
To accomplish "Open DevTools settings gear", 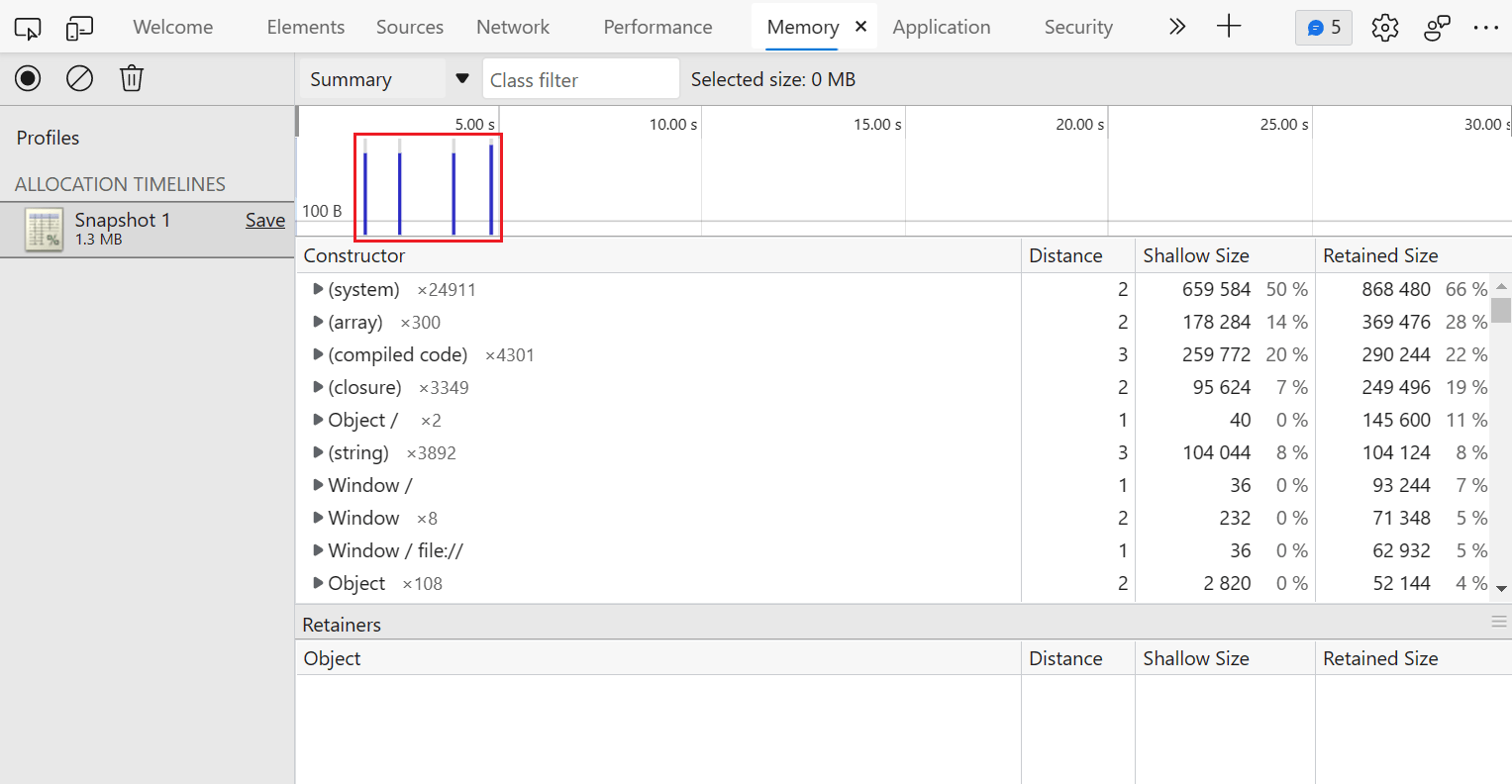I will click(x=1385, y=28).
